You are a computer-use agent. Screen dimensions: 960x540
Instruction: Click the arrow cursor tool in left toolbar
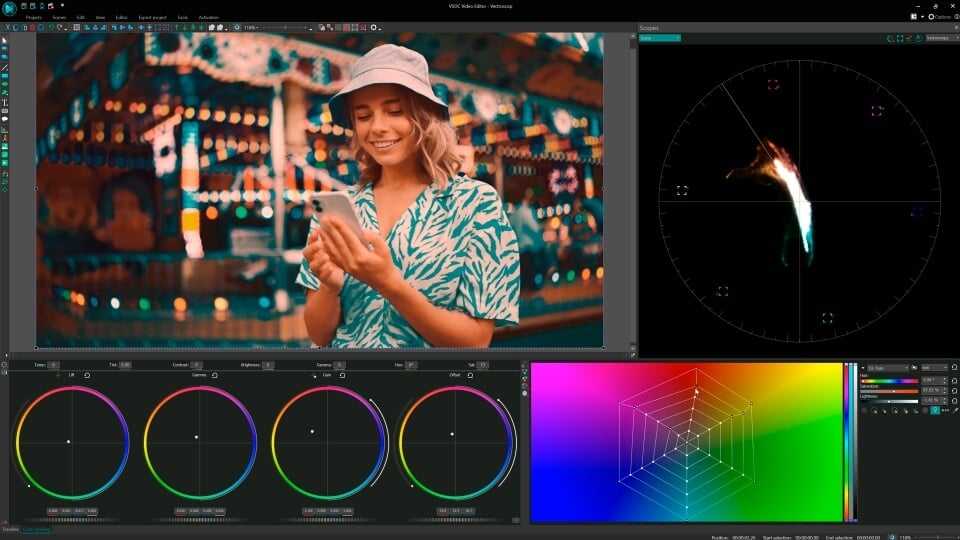point(4,41)
